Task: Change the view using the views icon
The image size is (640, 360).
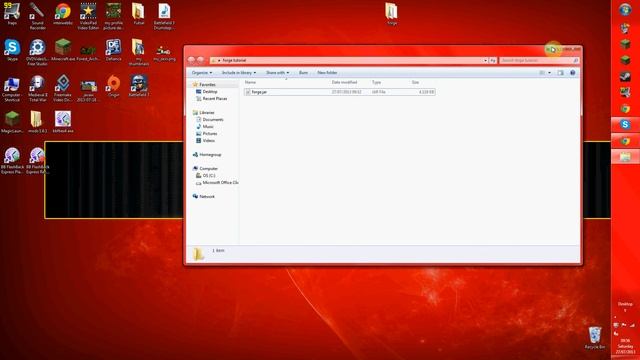Action: pyautogui.click(x=542, y=73)
